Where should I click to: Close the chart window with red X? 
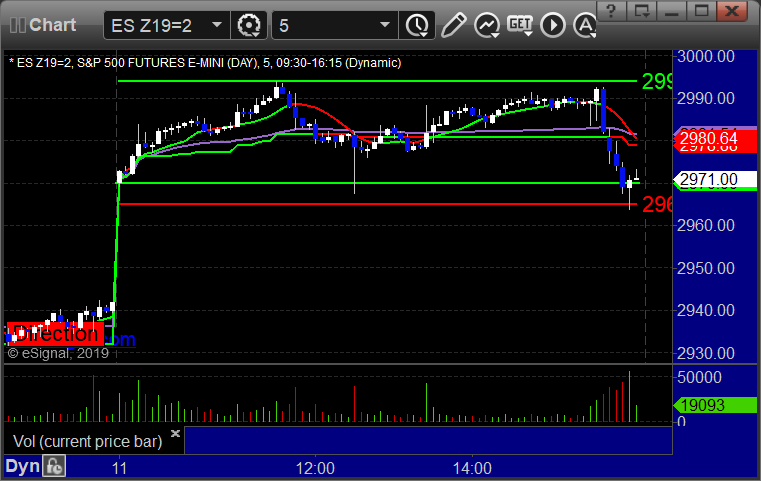coord(731,11)
